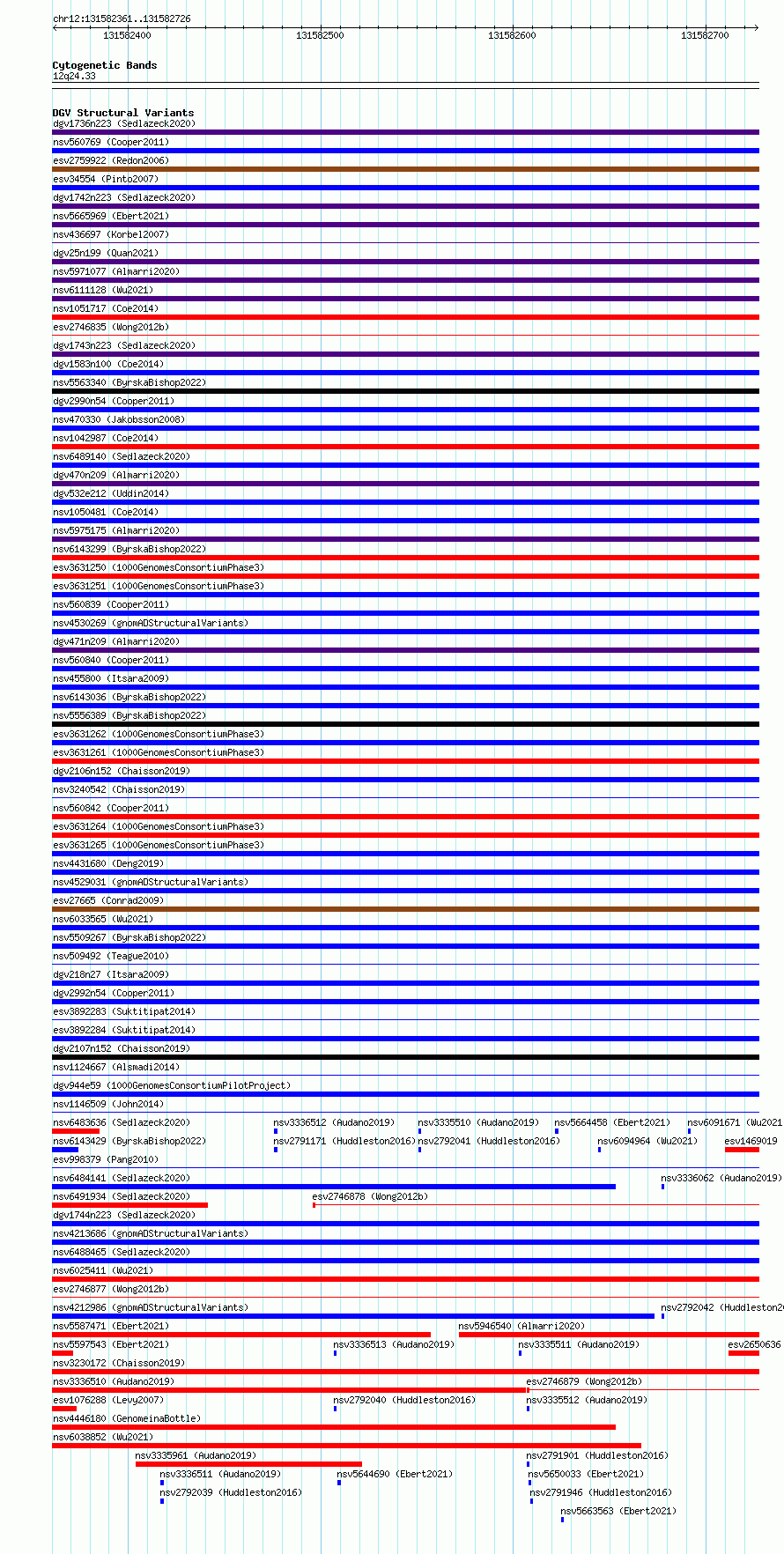Viewport: 784px width, 1554px height.
Task: Select the nsv3335510 (Audano2019) label
Action: pos(478,1122)
